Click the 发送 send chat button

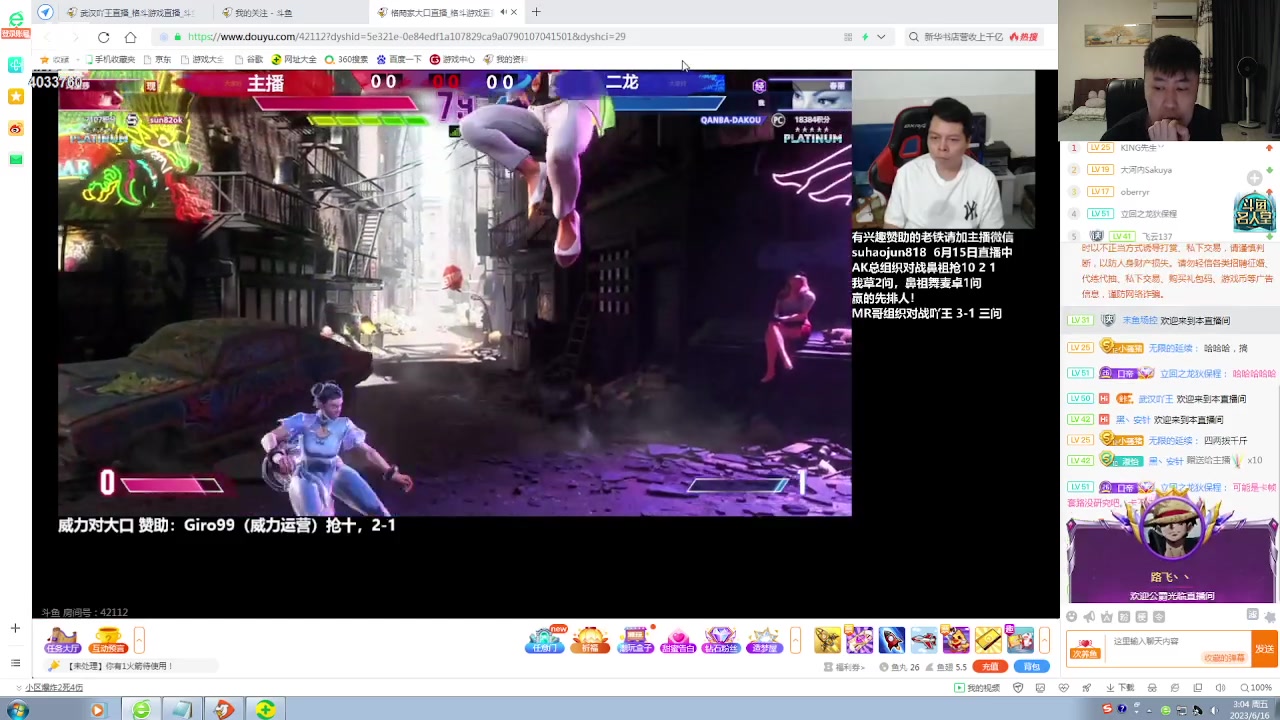(x=1265, y=649)
